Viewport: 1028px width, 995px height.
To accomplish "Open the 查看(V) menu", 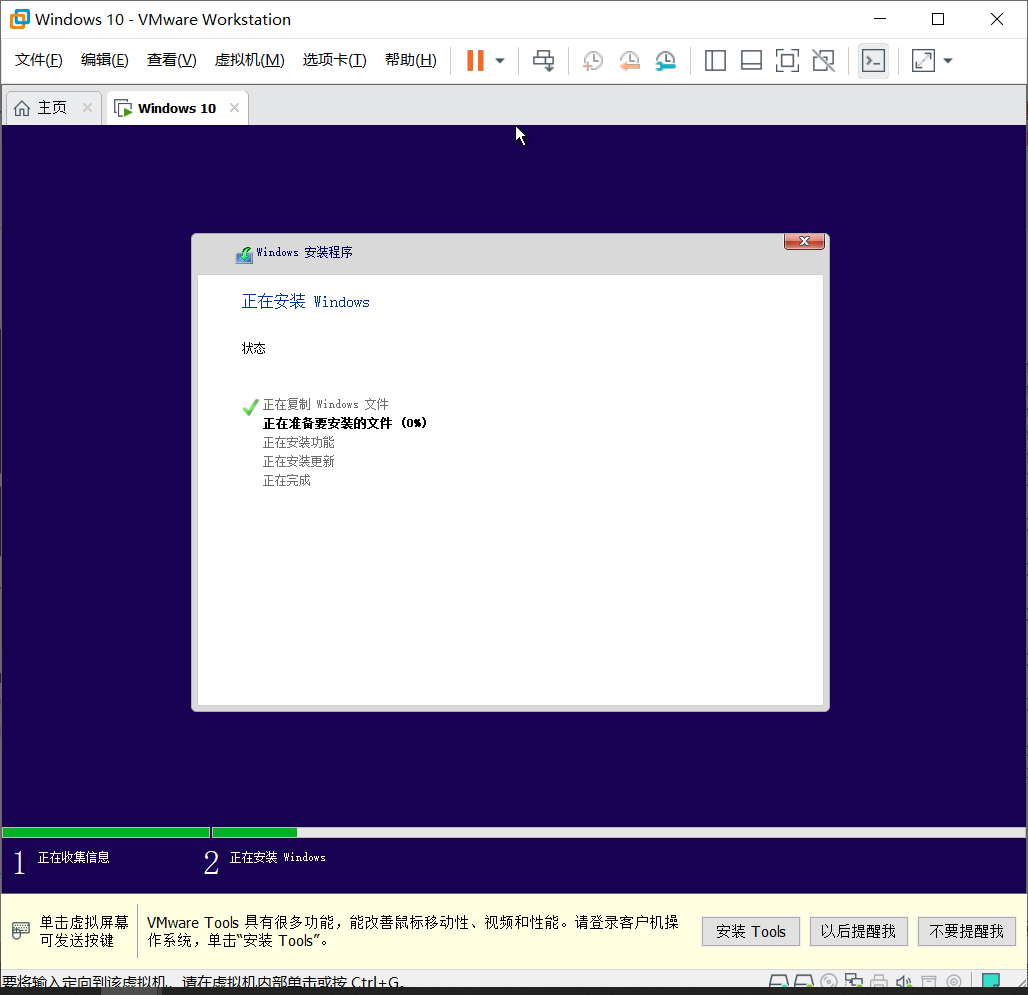I will click(x=172, y=60).
